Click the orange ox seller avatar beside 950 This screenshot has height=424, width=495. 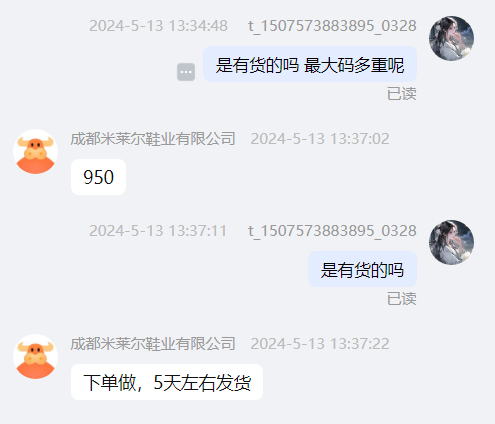(x=35, y=152)
